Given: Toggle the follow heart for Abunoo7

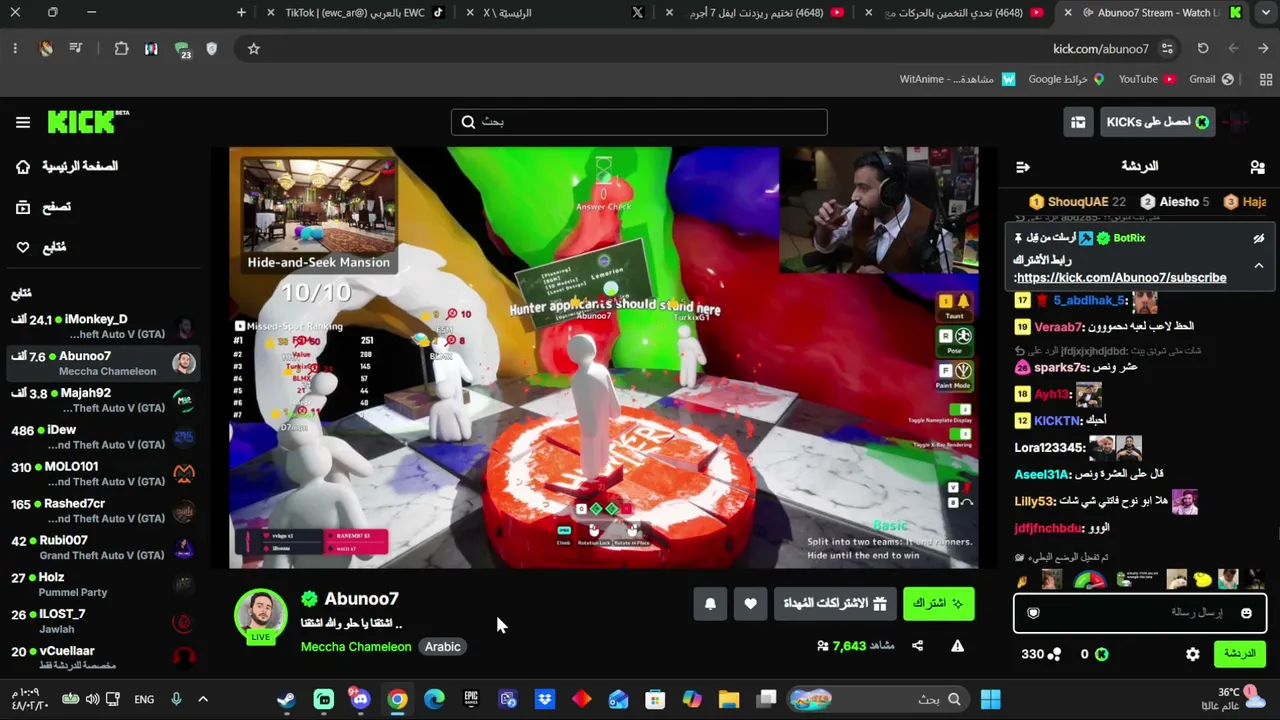Looking at the screenshot, I should pyautogui.click(x=750, y=603).
